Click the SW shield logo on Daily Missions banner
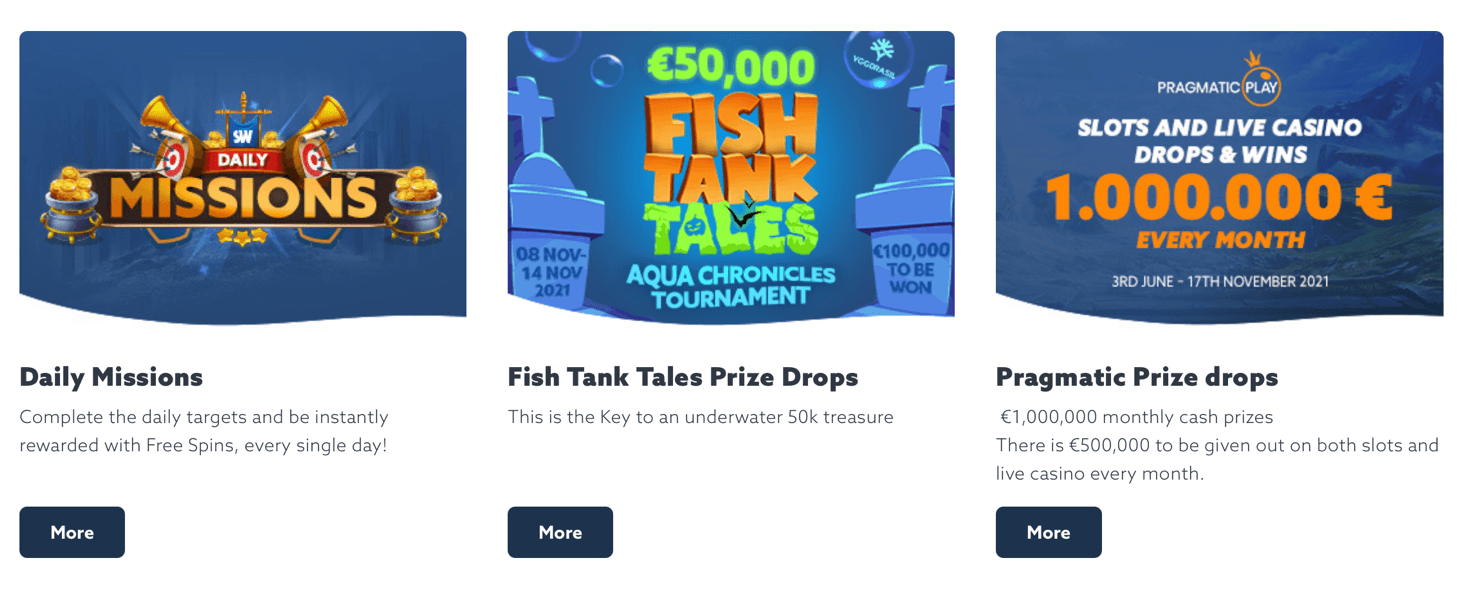 click(x=242, y=134)
